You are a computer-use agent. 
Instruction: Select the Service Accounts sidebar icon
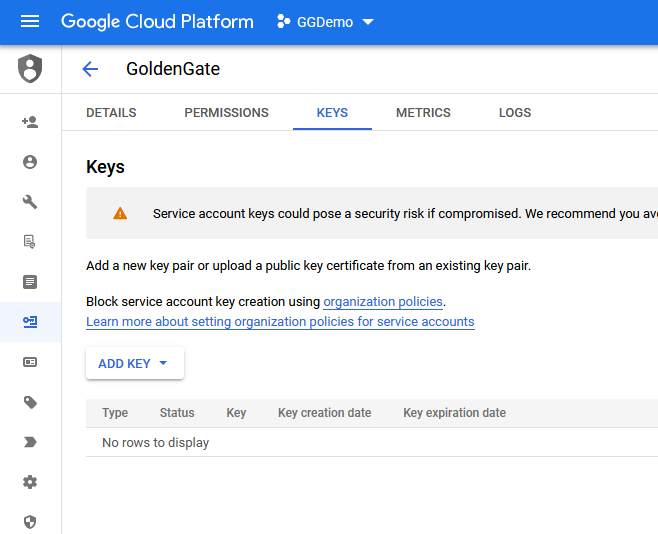coord(30,322)
